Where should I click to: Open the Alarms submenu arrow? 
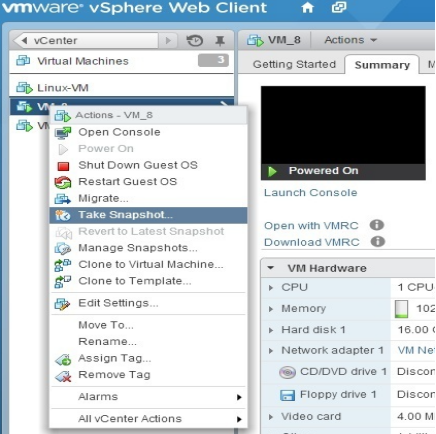[239, 397]
